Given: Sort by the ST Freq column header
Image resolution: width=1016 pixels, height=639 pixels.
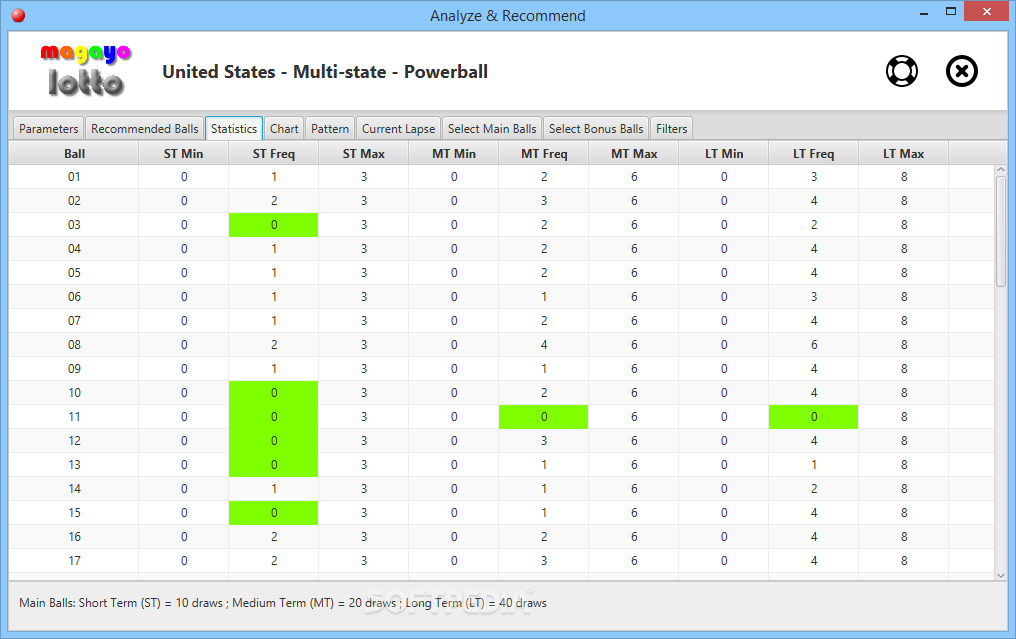Looking at the screenshot, I should (273, 154).
